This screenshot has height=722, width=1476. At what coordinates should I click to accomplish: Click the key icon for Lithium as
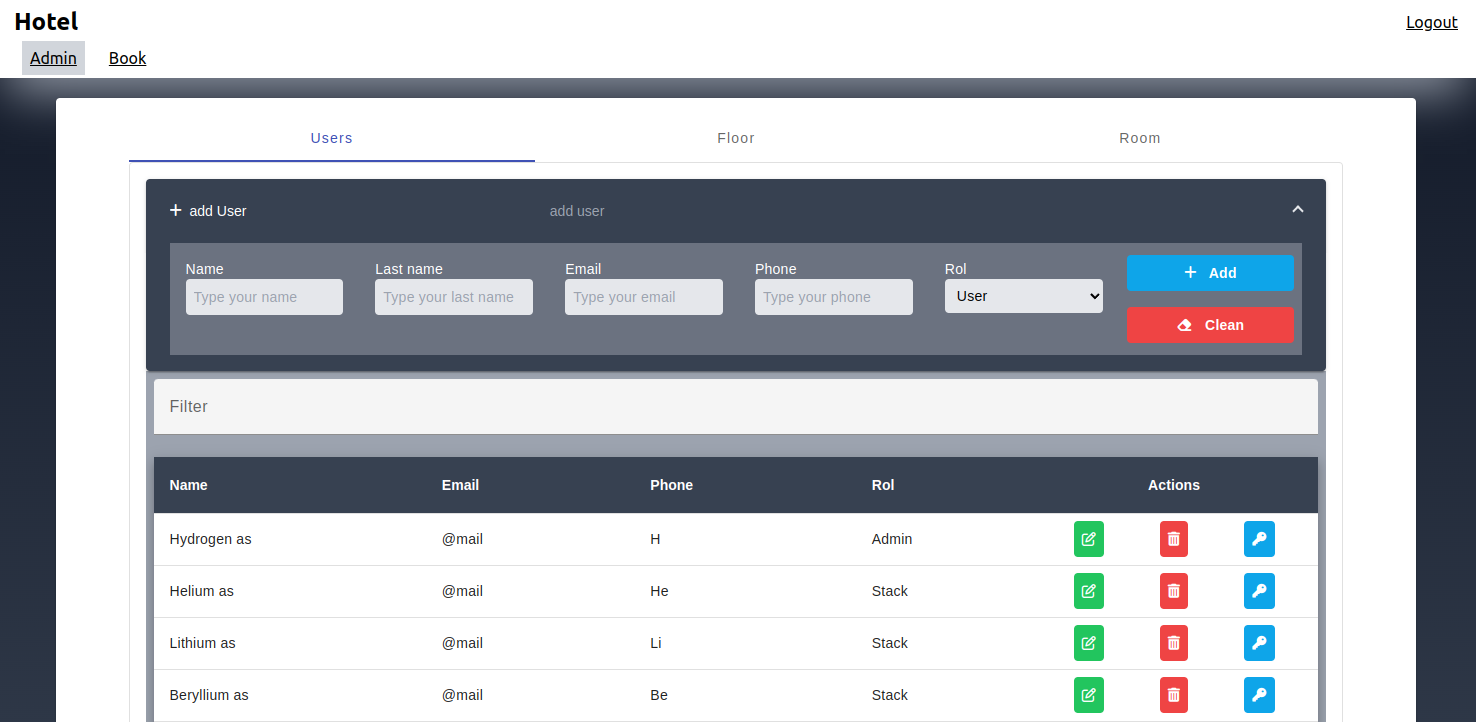coord(1259,643)
